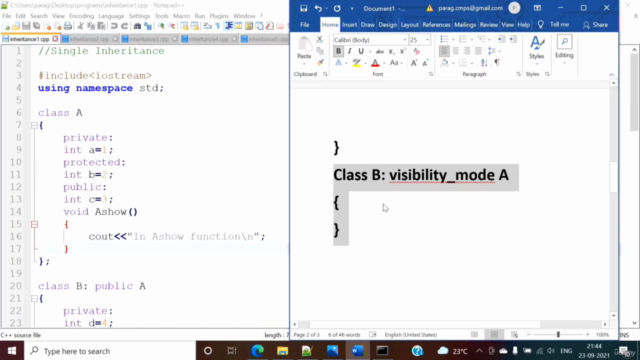The width and height of the screenshot is (640, 360).
Task: Click Sort icon in Word Paragraph group
Action: (x=484, y=62)
